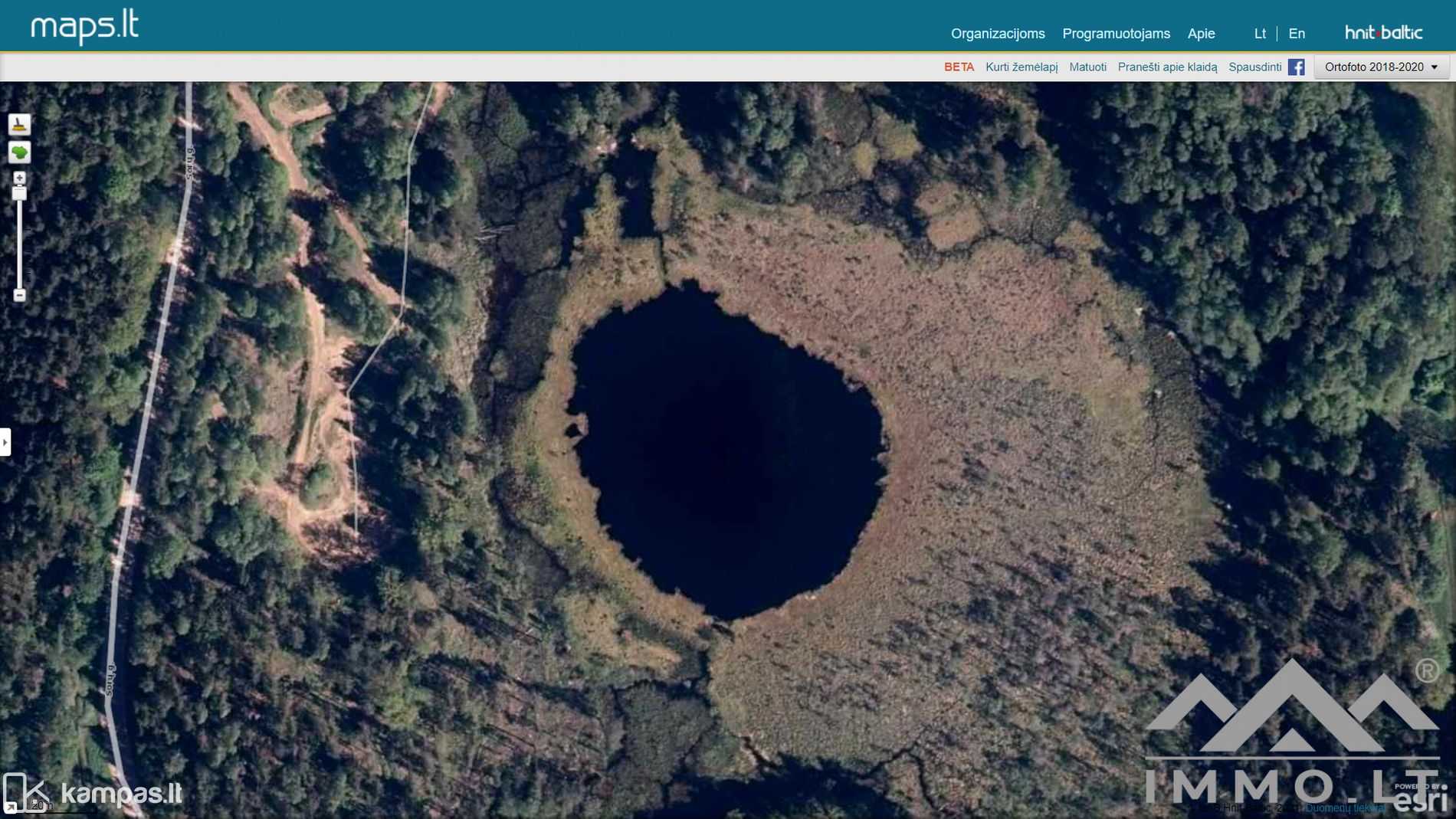Open the Hnit-Baltic logo link
Viewport: 1456px width, 819px height.
(1383, 33)
